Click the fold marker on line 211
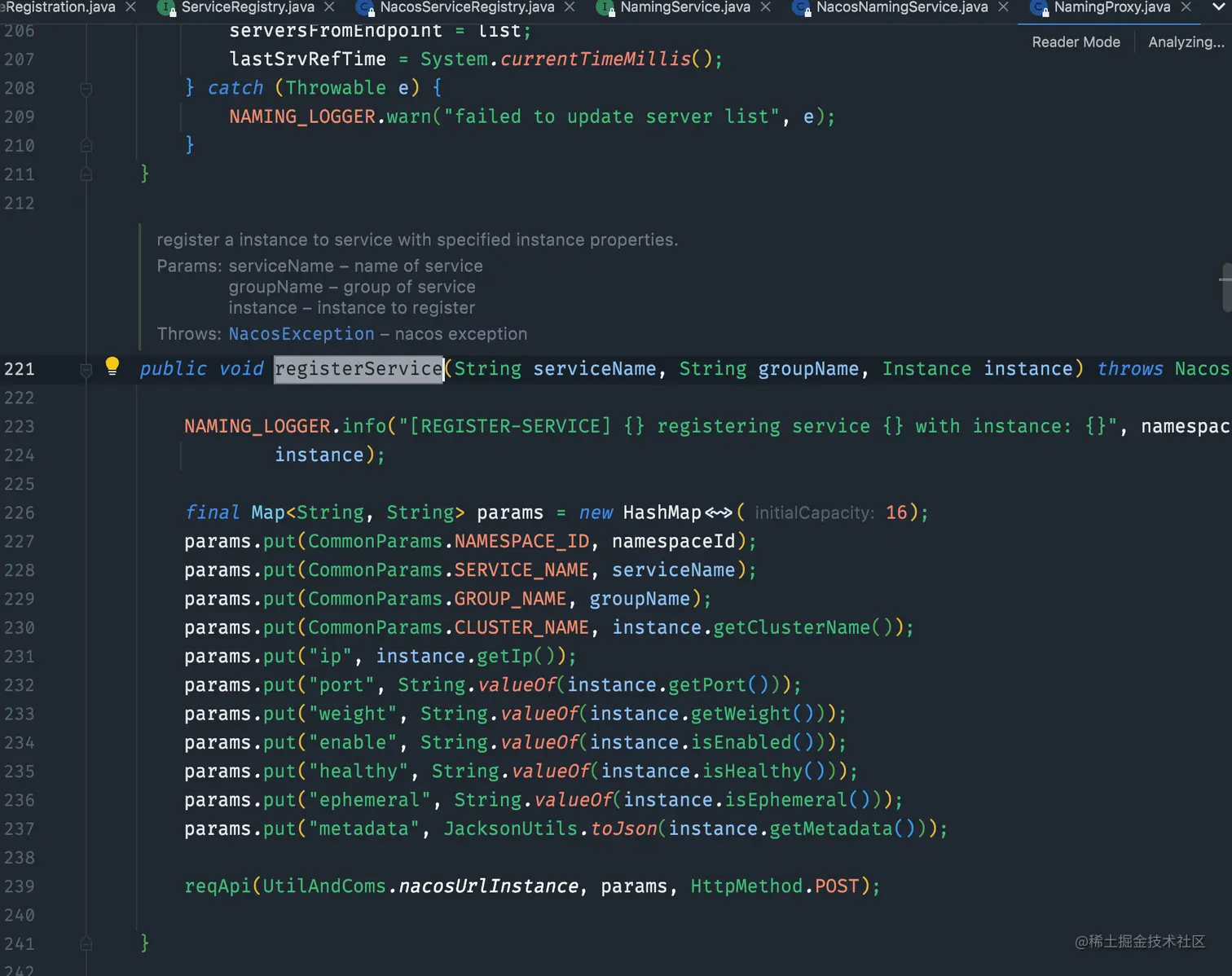 (x=86, y=174)
